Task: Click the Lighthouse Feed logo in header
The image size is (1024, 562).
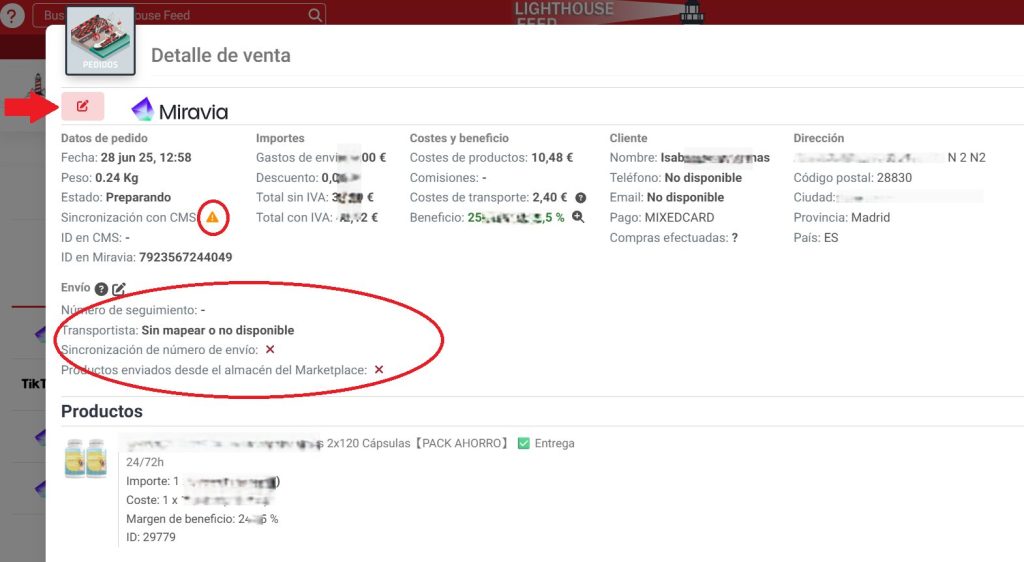Action: (609, 13)
